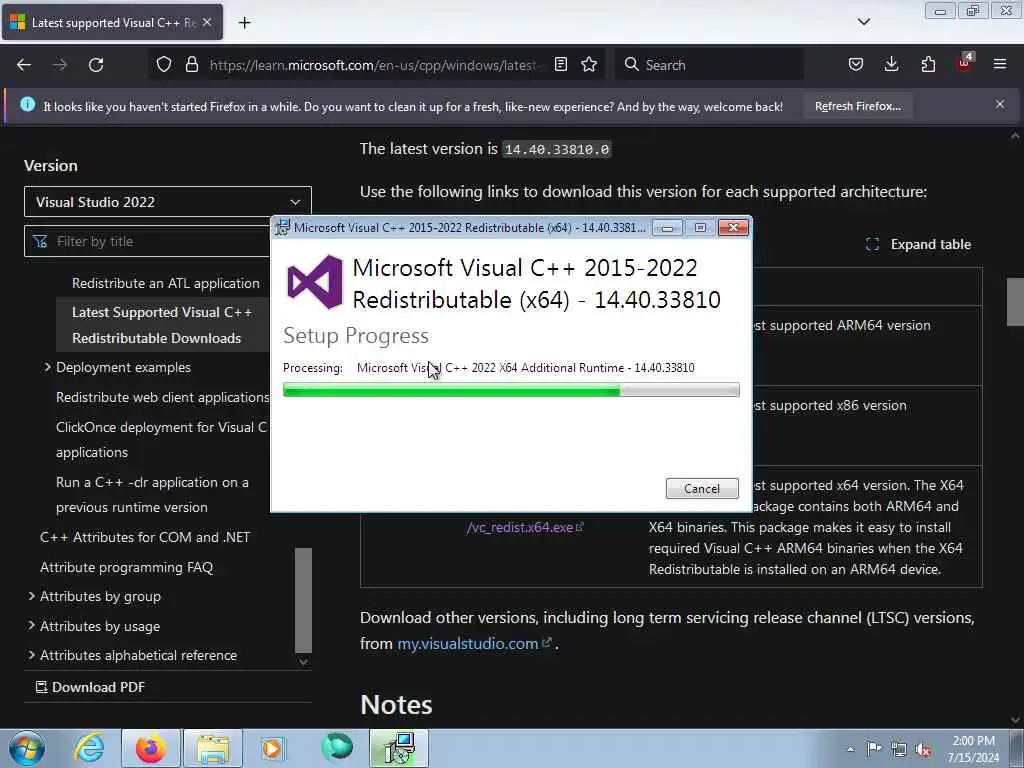
Task: Click the Refresh Firefox... button
Action: coord(857,106)
